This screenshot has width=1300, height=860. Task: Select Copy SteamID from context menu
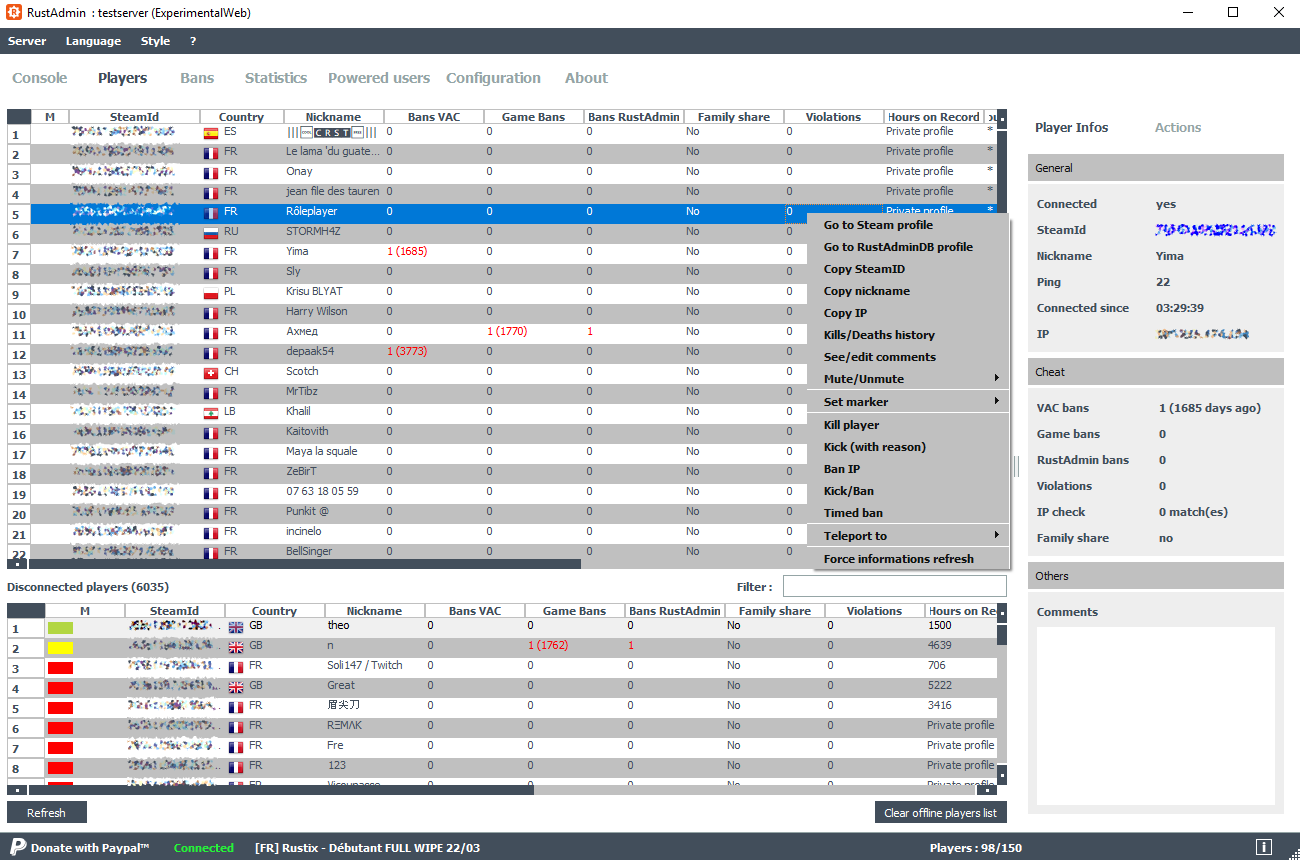(x=909, y=269)
